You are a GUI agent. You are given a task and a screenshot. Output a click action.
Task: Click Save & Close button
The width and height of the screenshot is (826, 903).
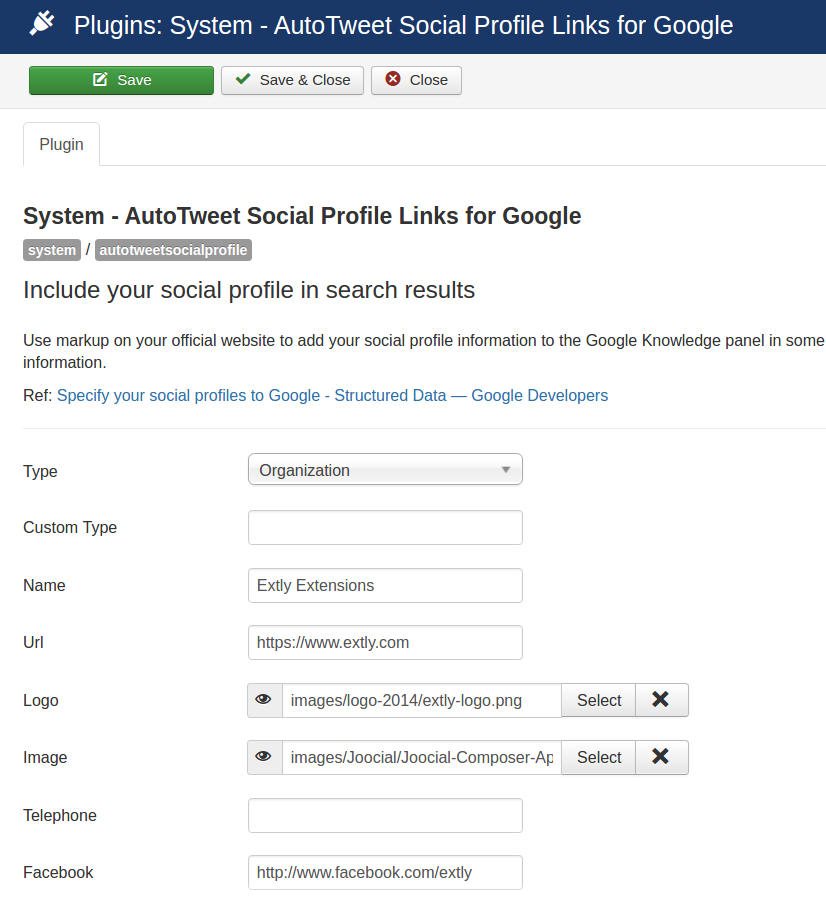coord(293,80)
